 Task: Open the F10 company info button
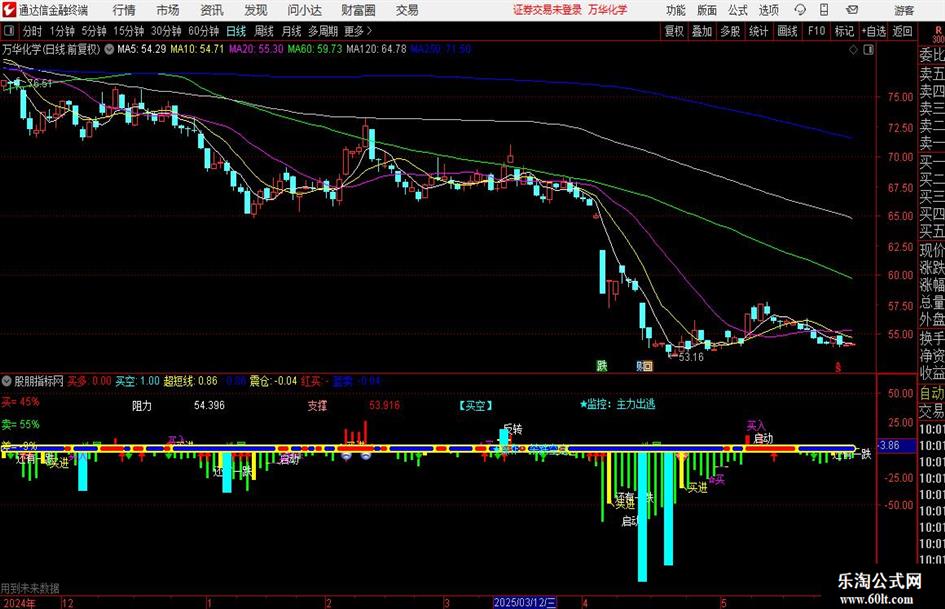pyautogui.click(x=817, y=31)
